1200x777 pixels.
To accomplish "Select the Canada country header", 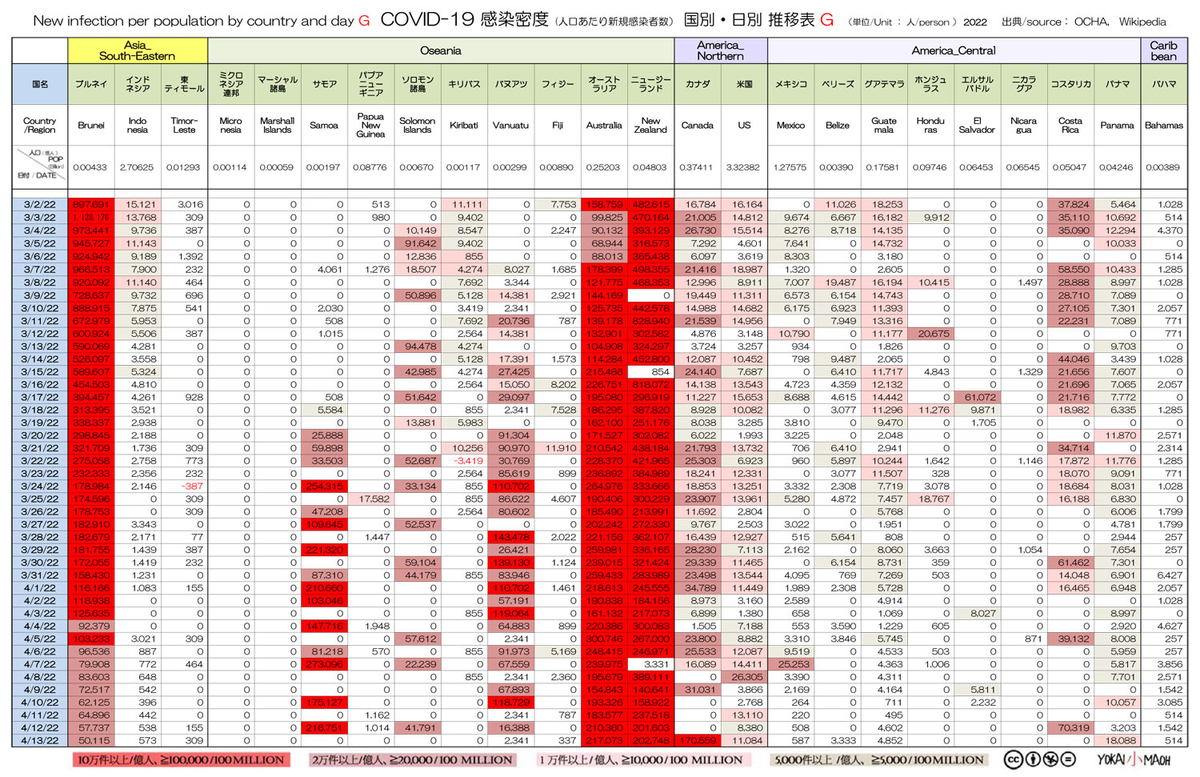I will click(697, 127).
